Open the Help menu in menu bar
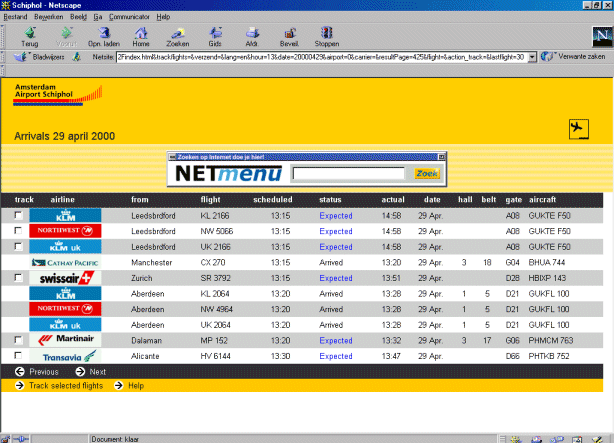This screenshot has height=443, width=614. click(x=163, y=17)
